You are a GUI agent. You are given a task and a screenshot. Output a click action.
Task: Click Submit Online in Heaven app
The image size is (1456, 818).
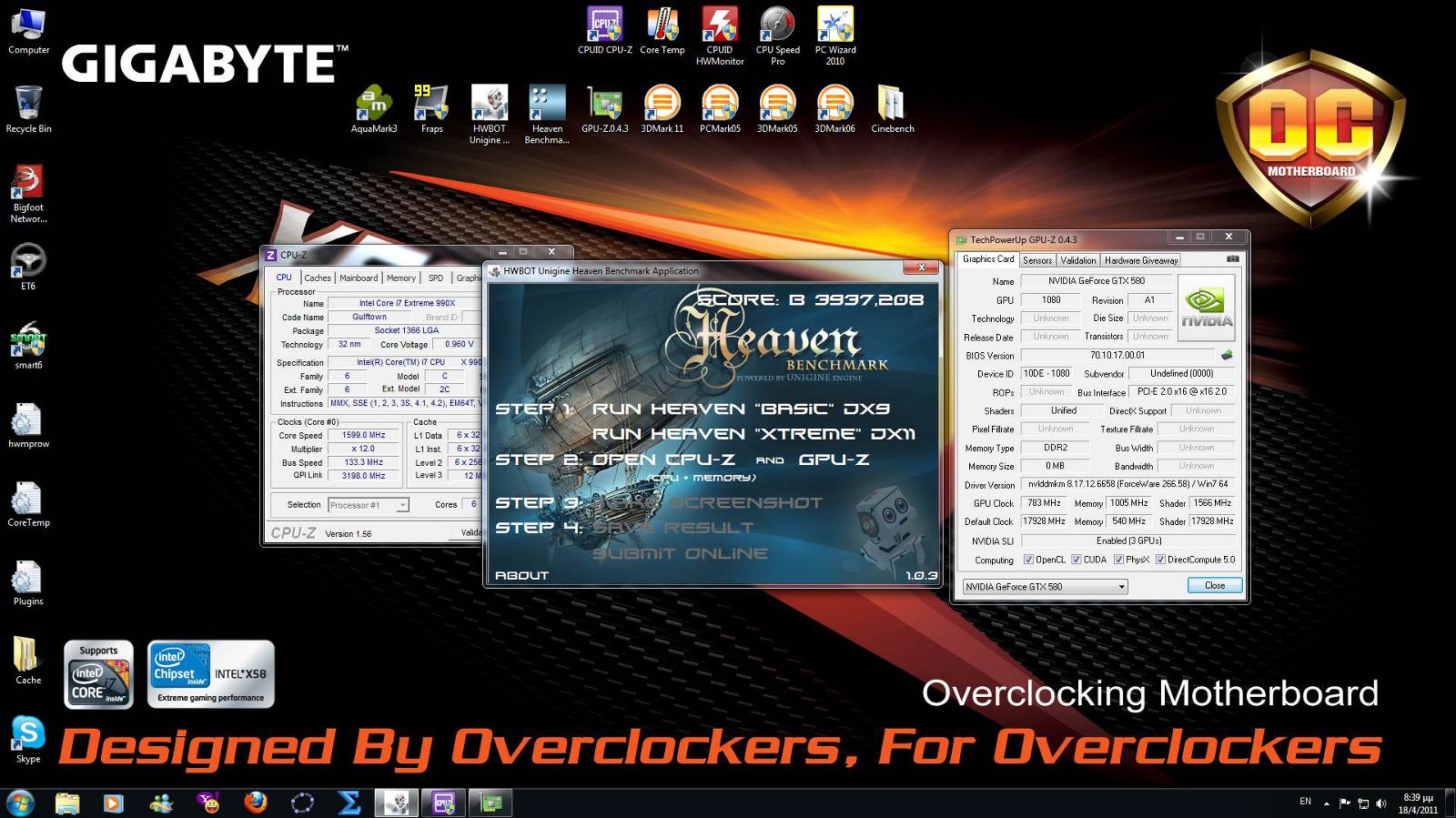click(x=681, y=553)
